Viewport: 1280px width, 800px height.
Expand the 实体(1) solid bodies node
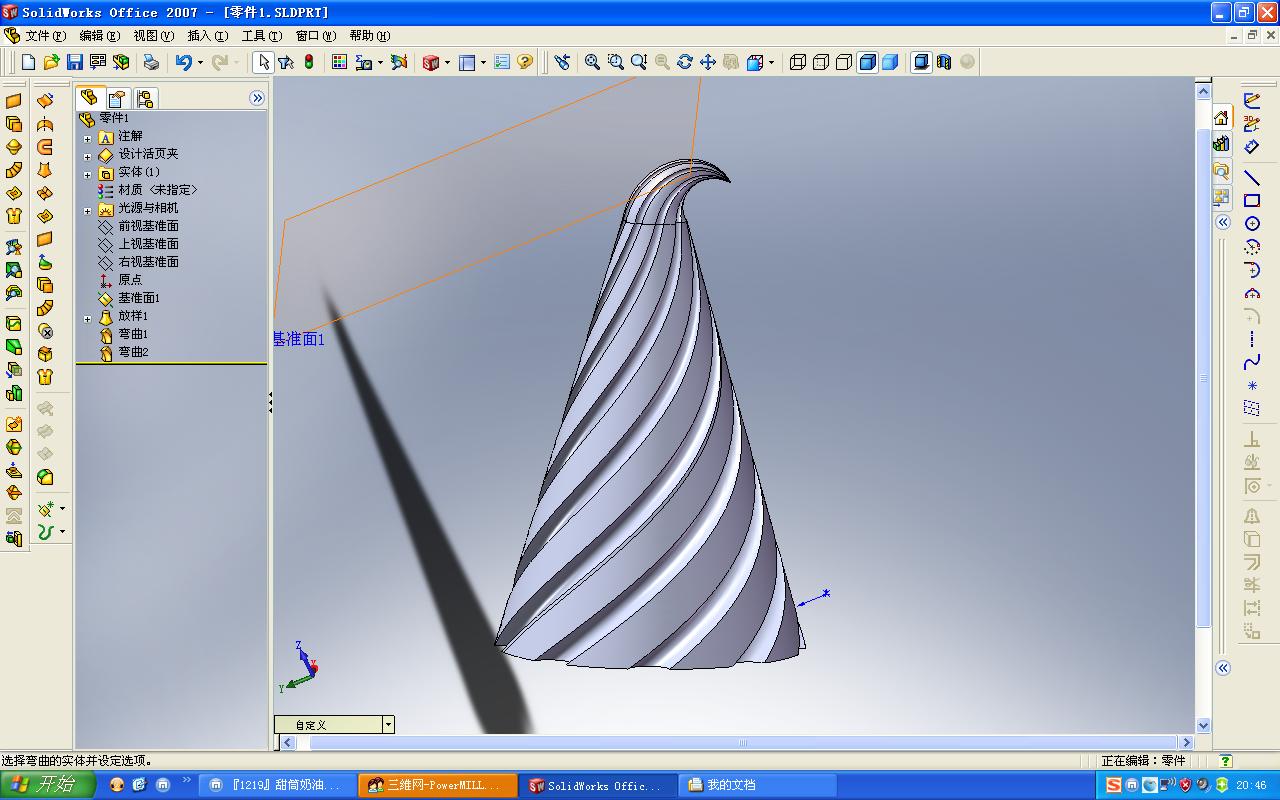(x=87, y=174)
